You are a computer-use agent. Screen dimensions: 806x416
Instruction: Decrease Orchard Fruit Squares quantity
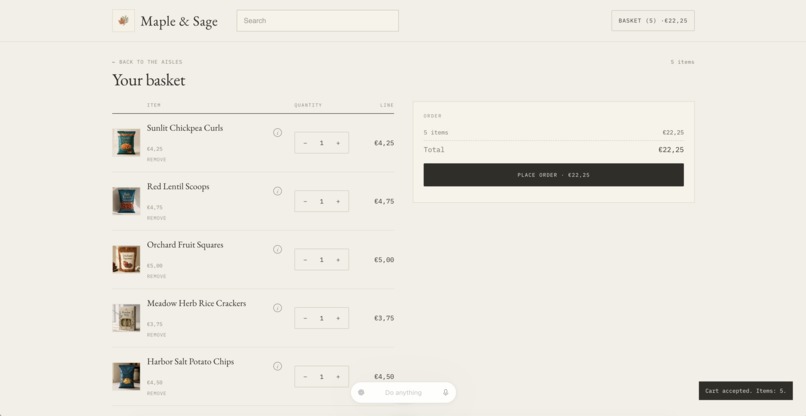click(x=305, y=260)
